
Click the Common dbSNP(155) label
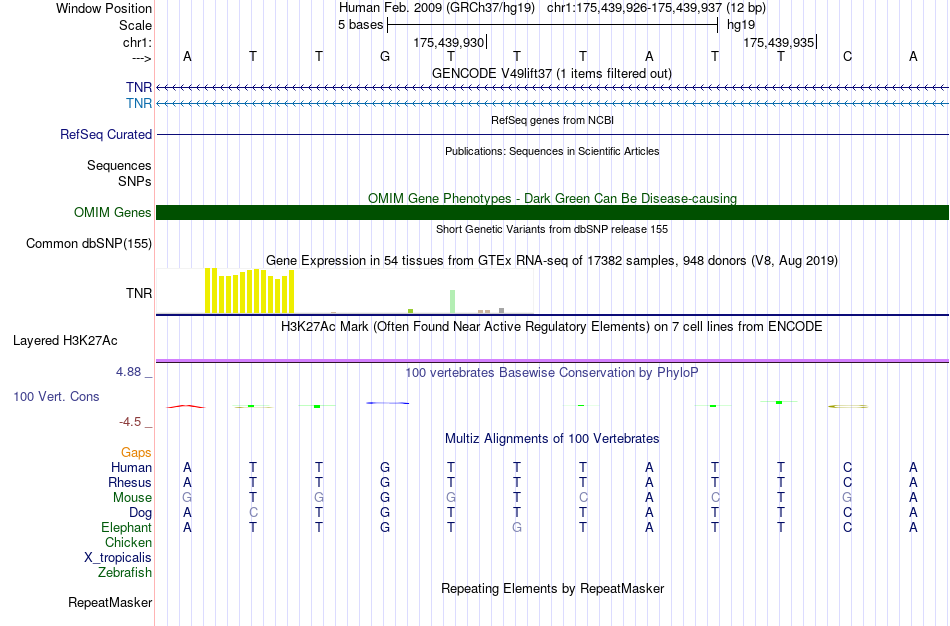[x=89, y=244]
